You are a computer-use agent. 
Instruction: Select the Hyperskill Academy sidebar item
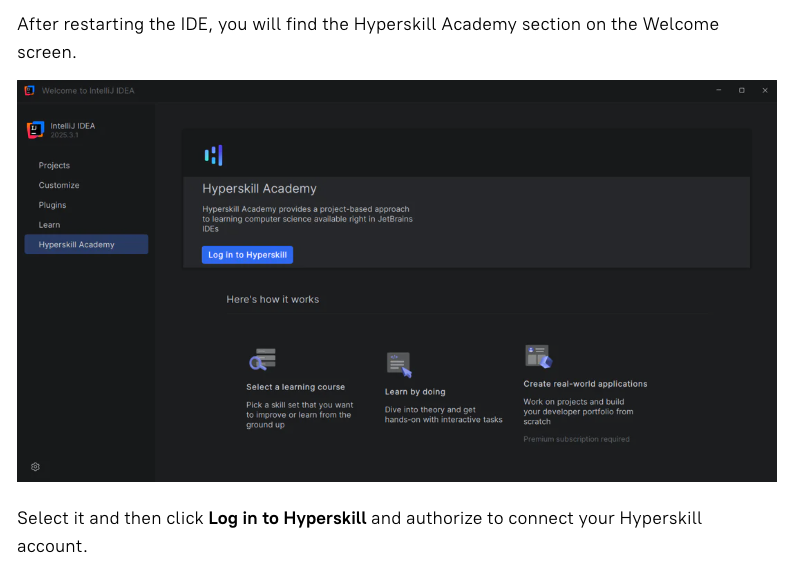pos(86,244)
